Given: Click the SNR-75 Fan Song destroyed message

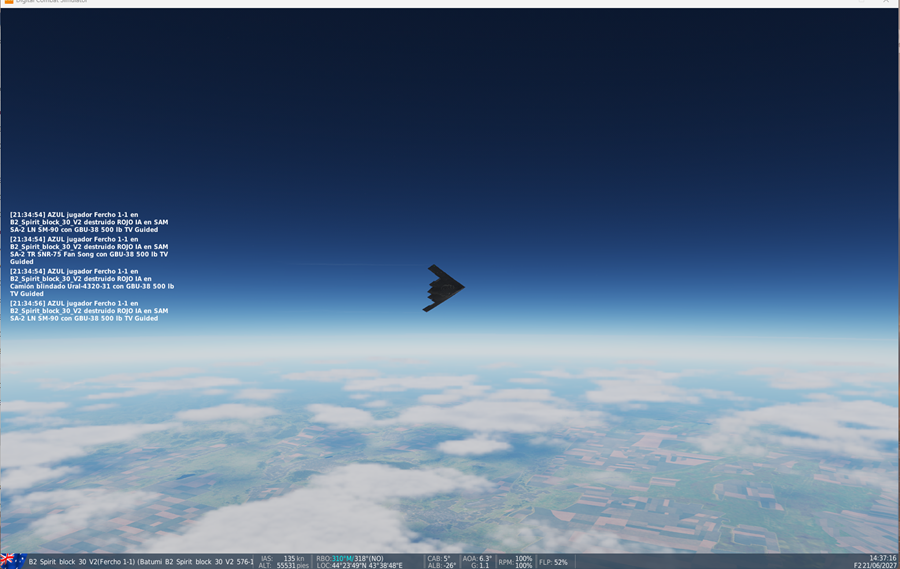Looking at the screenshot, I should 89,250.
